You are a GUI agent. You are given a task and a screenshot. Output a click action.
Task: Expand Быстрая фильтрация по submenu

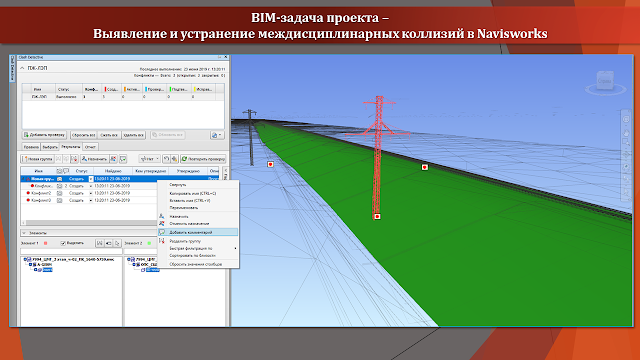click(x=198, y=248)
